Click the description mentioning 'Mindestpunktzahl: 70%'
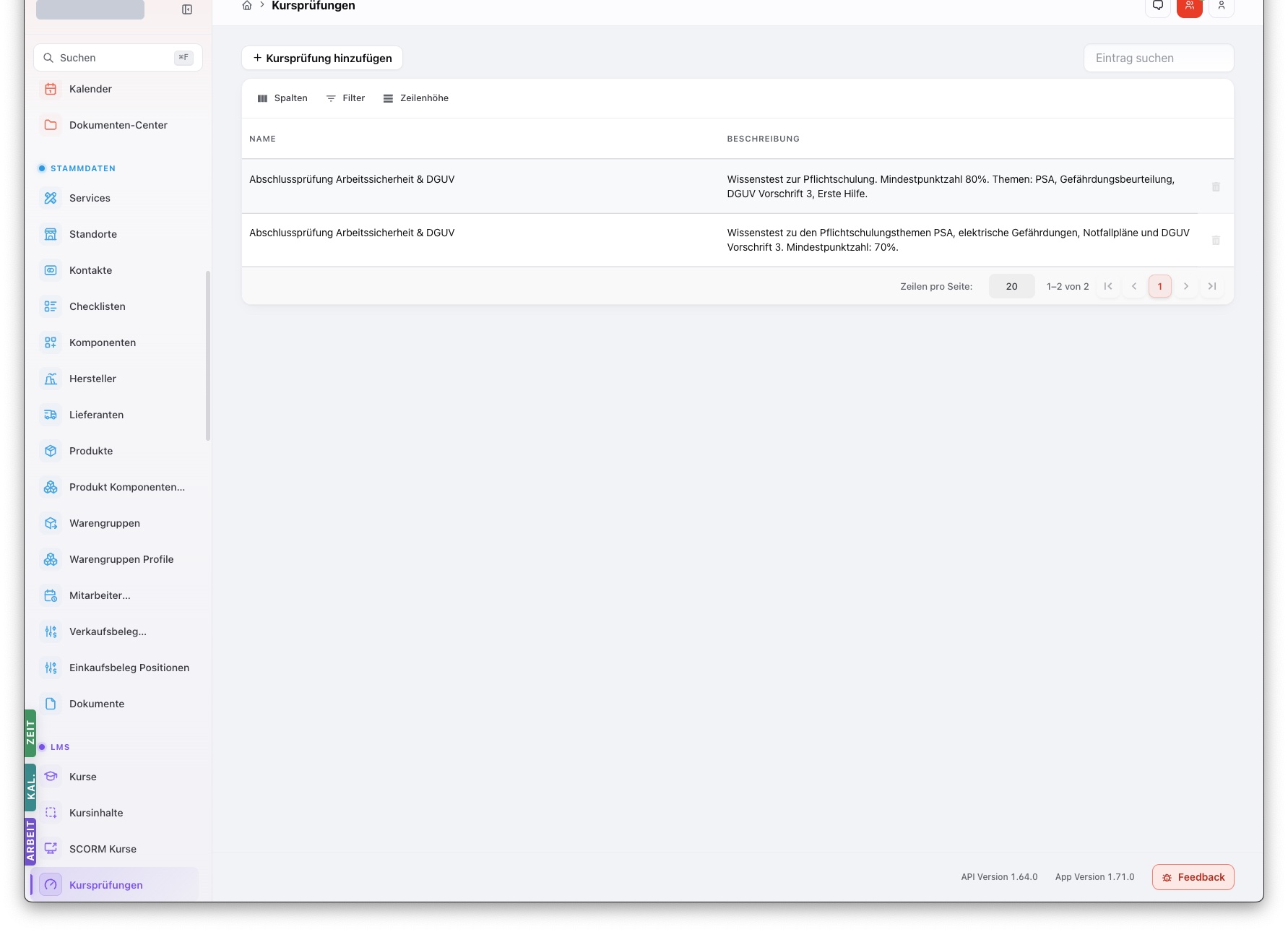 coord(958,240)
